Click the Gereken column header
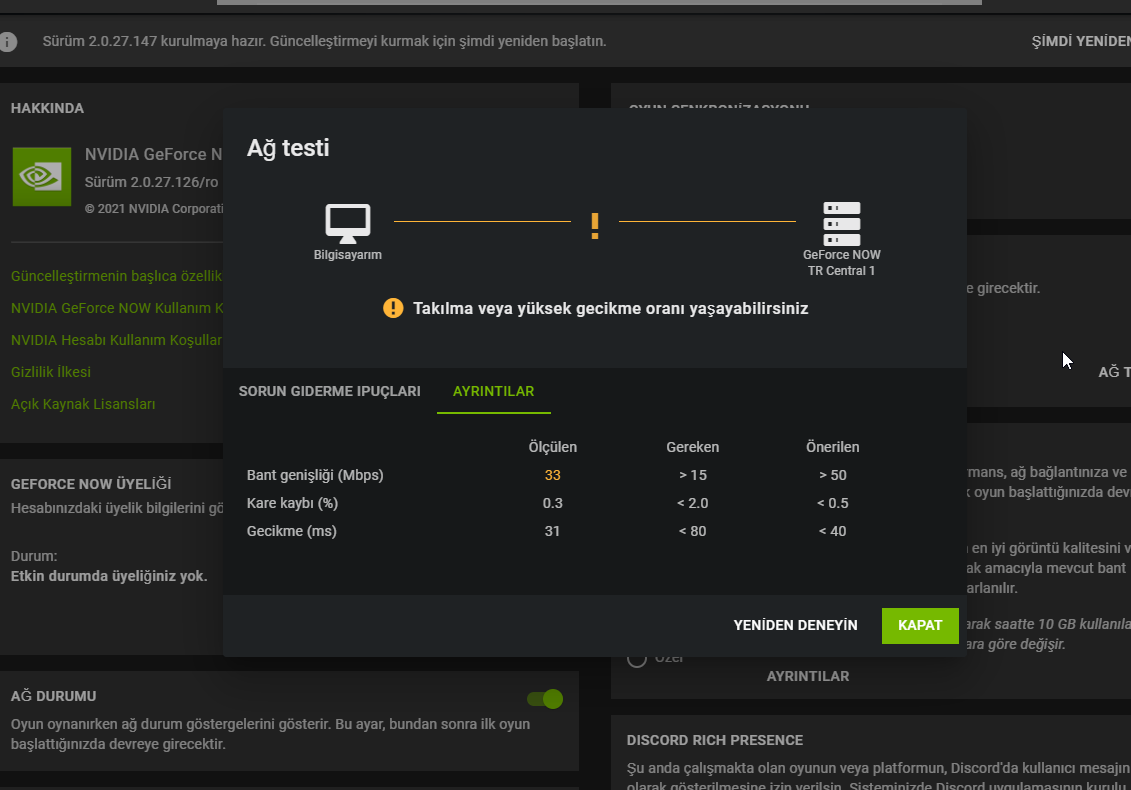 pos(692,447)
